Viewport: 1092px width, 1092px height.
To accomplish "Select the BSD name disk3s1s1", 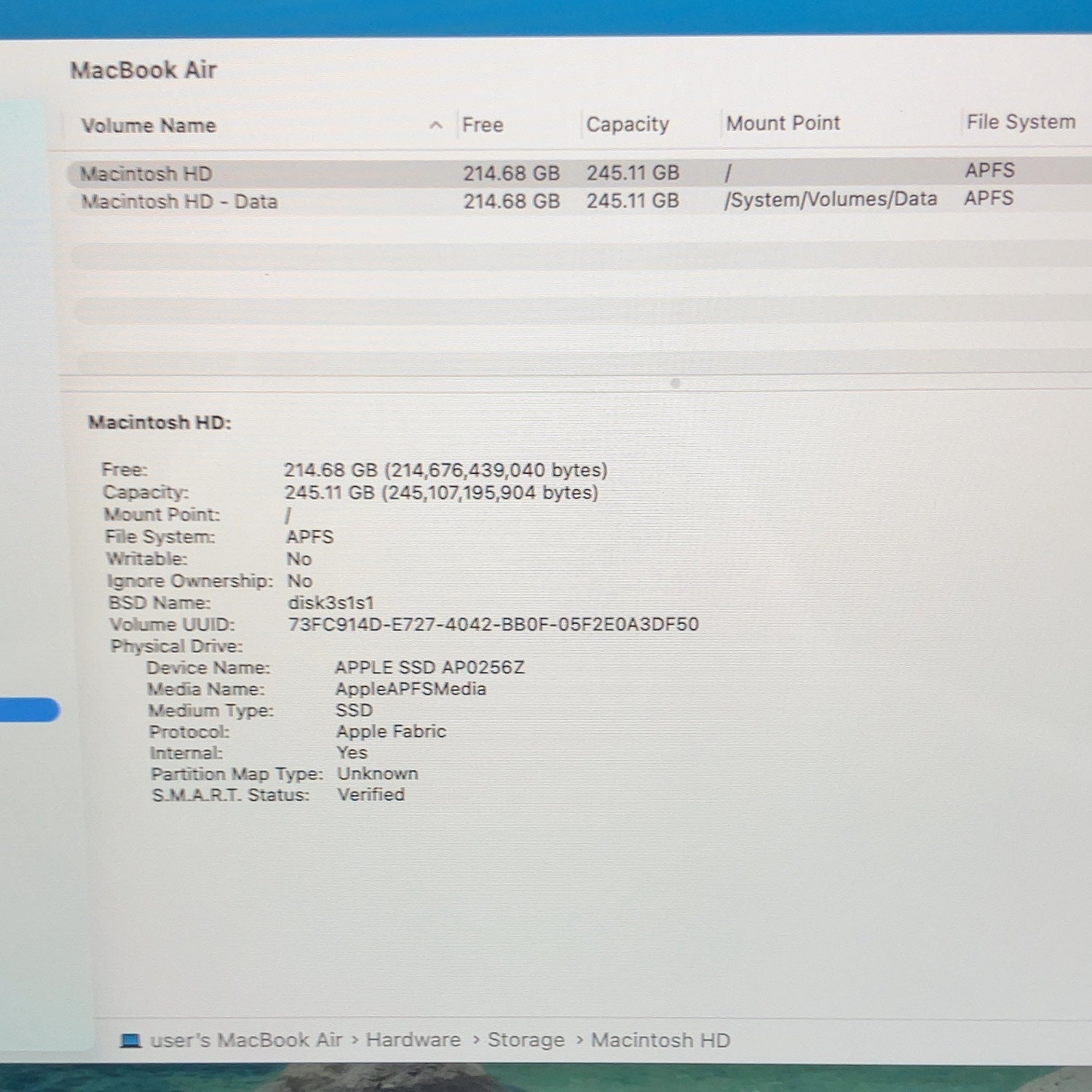I will click(x=331, y=603).
